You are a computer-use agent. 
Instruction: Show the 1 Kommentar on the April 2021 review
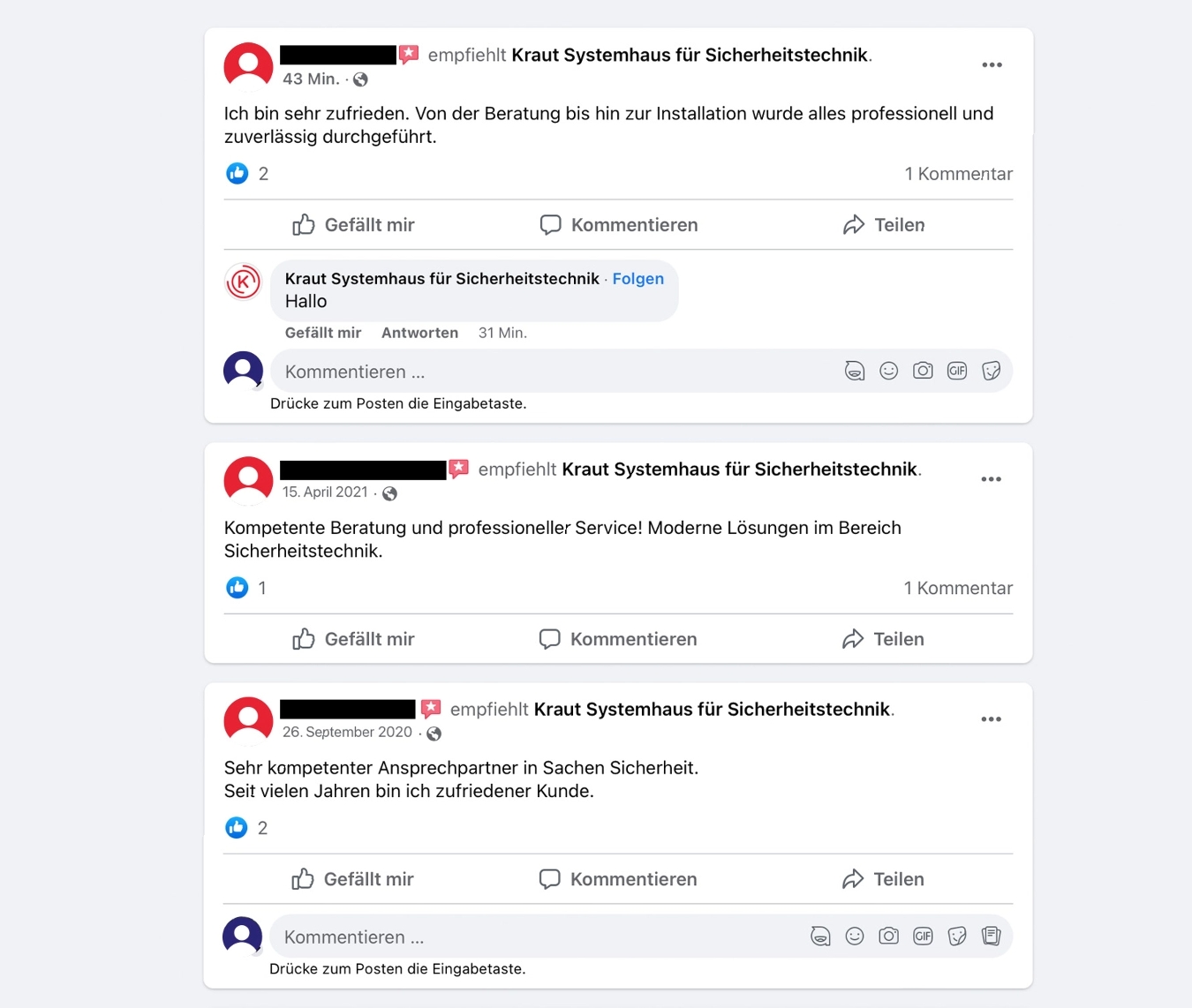click(x=958, y=588)
